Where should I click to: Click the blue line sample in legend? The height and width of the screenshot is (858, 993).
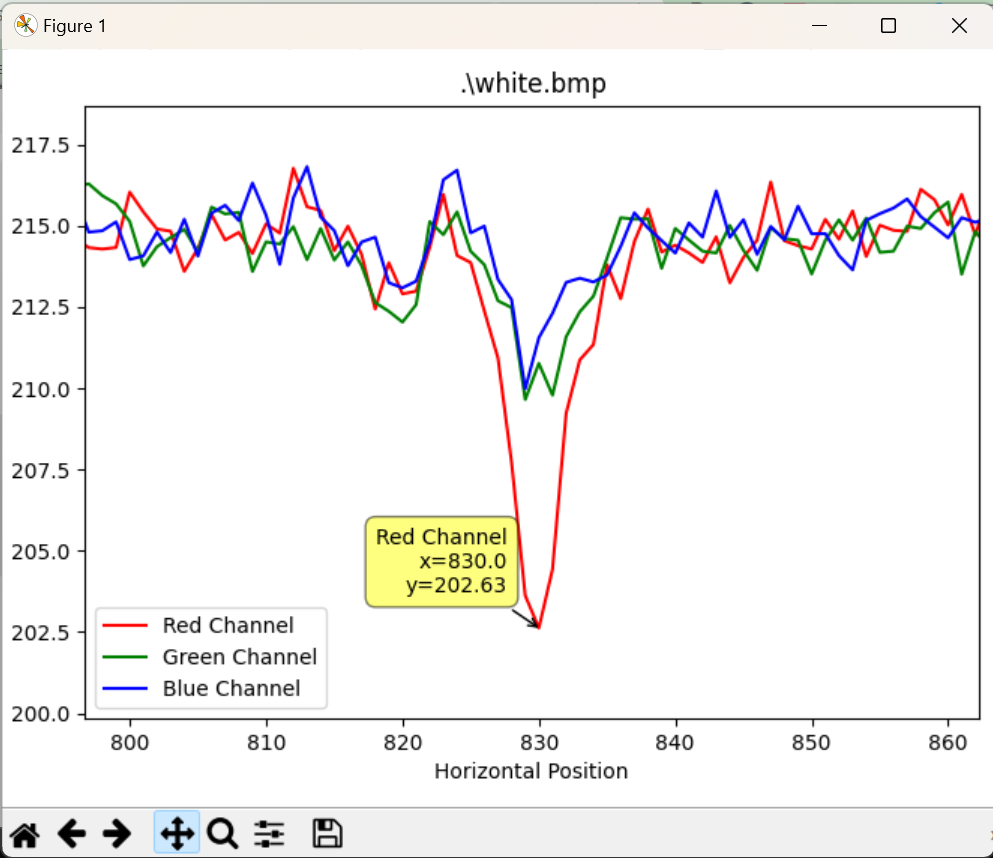[x=125, y=688]
